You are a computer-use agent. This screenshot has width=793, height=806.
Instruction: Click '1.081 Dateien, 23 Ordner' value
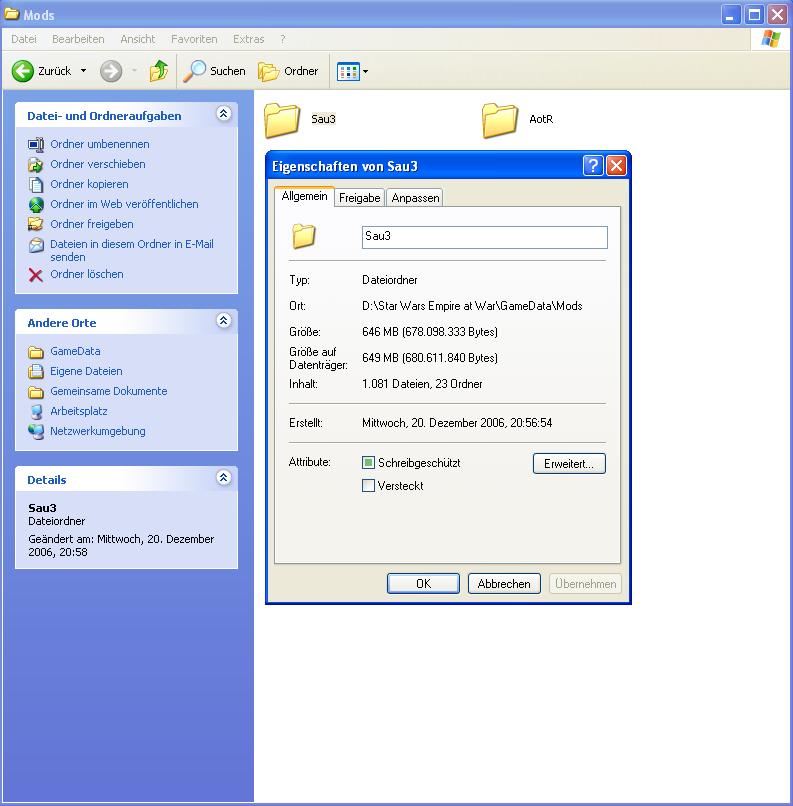click(x=422, y=384)
